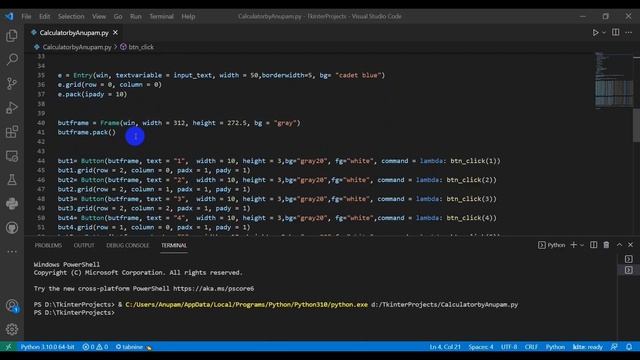Image resolution: width=640 pixels, height=360 pixels.
Task: Open the remote window indicator in the status bar
Action: tap(8, 347)
